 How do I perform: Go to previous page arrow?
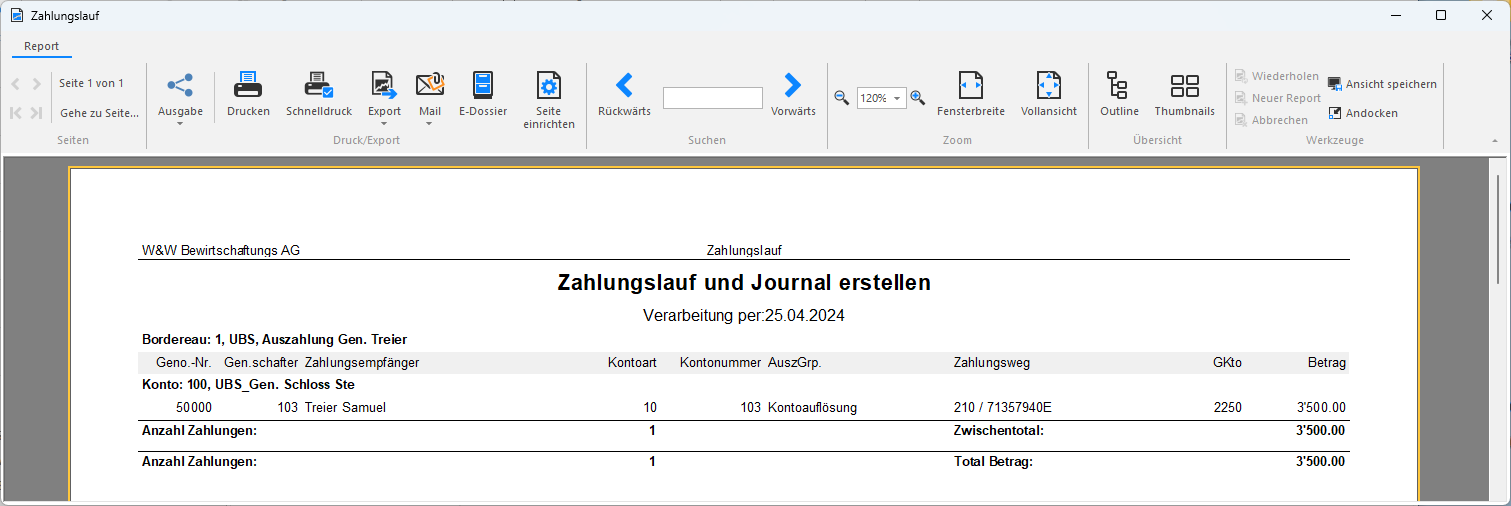coord(16,84)
